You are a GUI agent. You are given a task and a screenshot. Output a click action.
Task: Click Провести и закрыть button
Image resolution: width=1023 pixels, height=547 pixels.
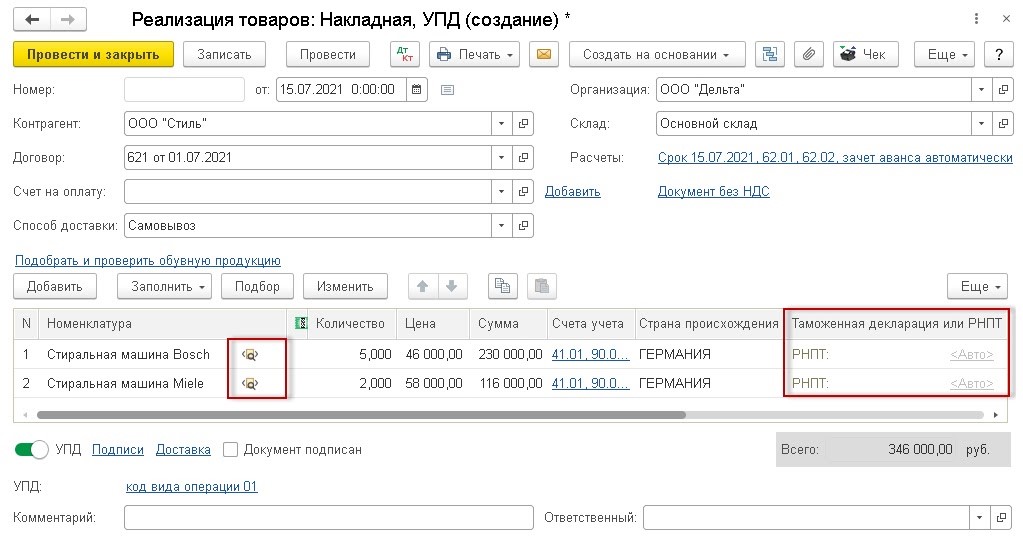click(93, 54)
